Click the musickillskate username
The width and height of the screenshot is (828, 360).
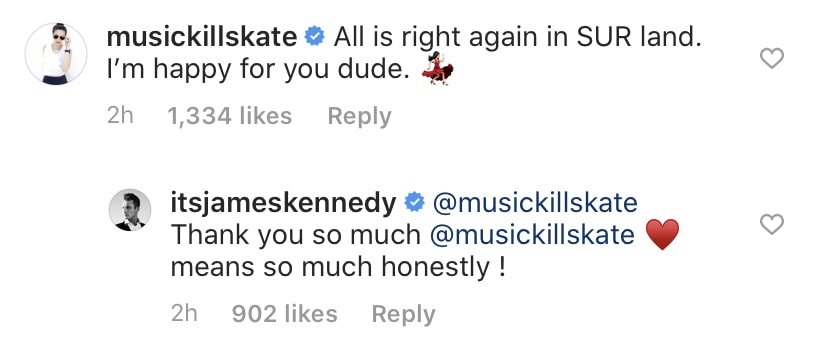click(x=202, y=37)
